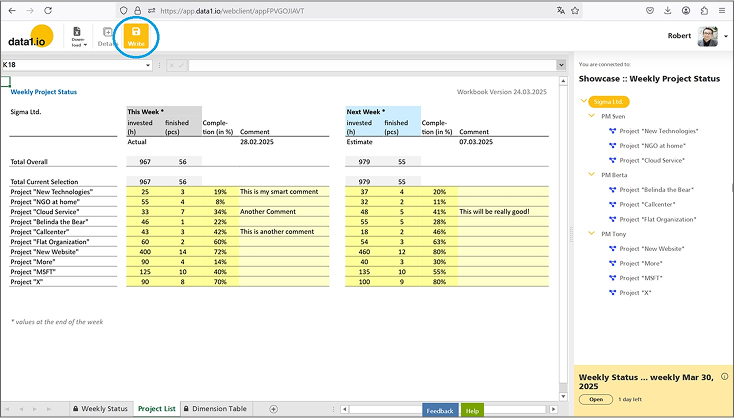Collapse the PM Sven tree branch
734x418 pixels.
click(592, 116)
